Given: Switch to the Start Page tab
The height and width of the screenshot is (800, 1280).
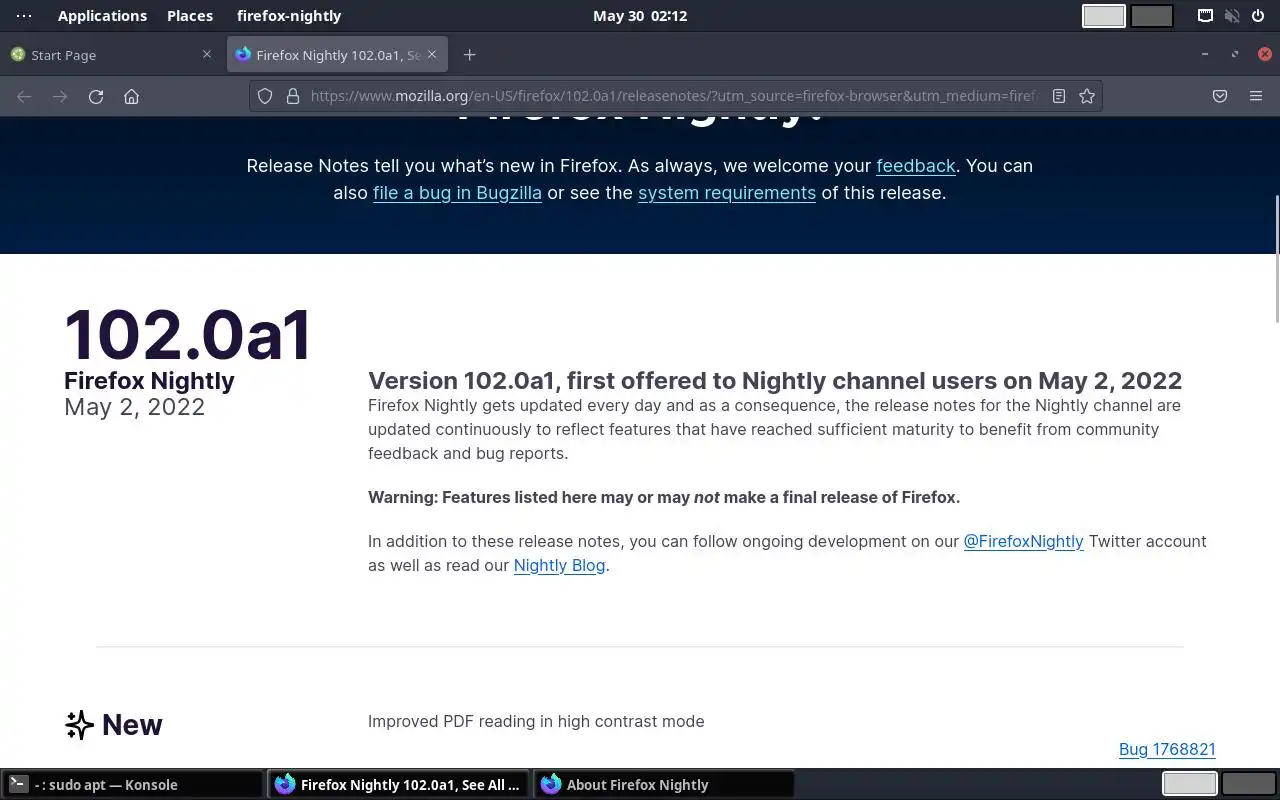Looking at the screenshot, I should [x=112, y=55].
